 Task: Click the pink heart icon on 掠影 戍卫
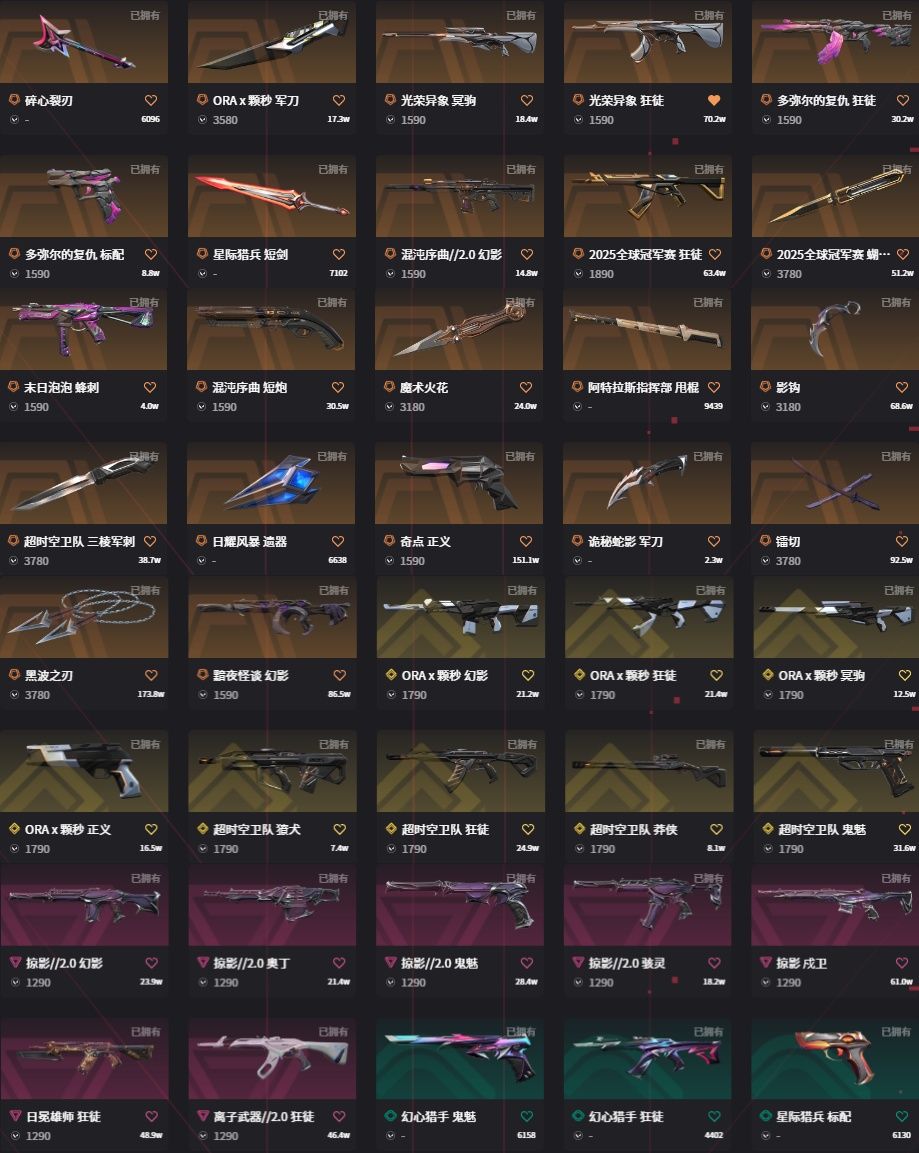[902, 963]
